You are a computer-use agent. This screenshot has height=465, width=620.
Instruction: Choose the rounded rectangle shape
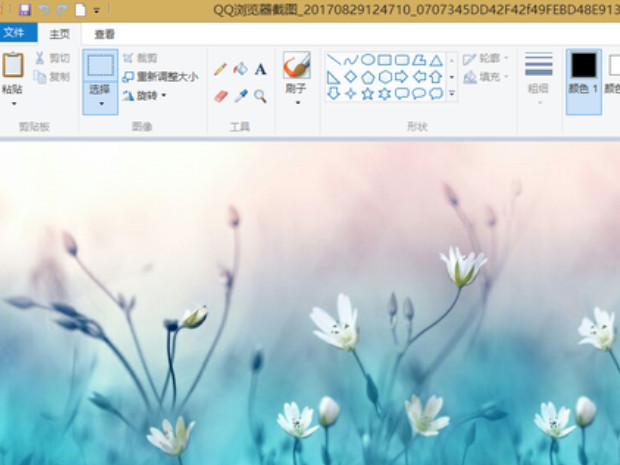tap(402, 60)
